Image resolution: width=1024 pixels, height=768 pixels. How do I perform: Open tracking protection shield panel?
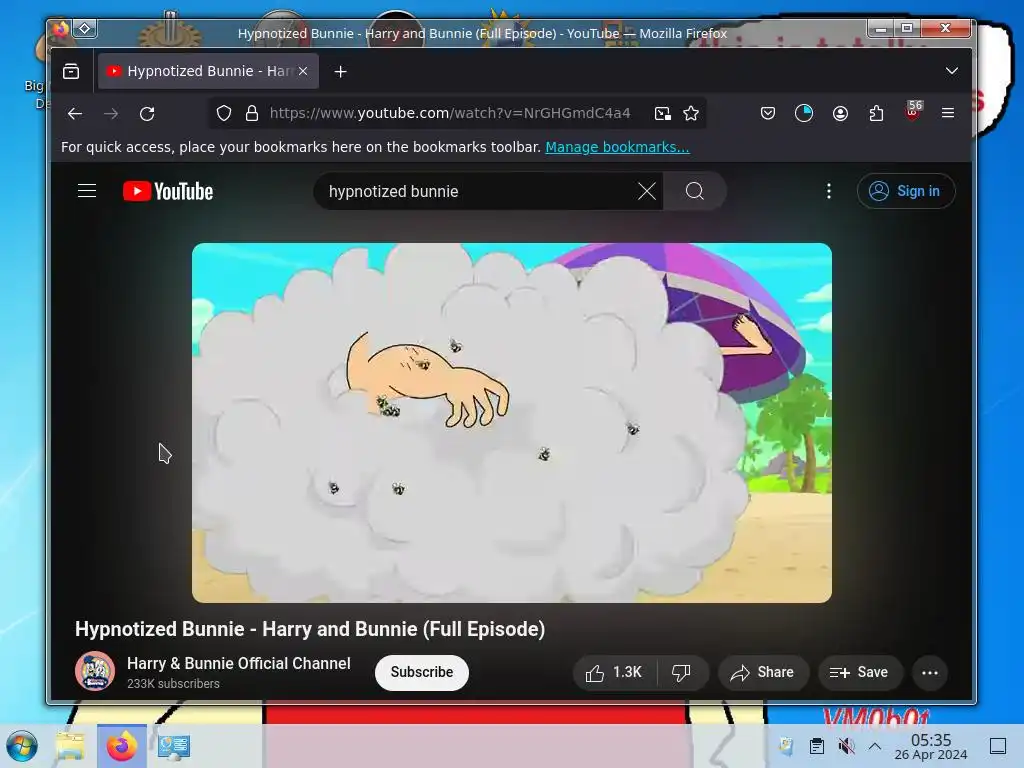pyautogui.click(x=224, y=114)
